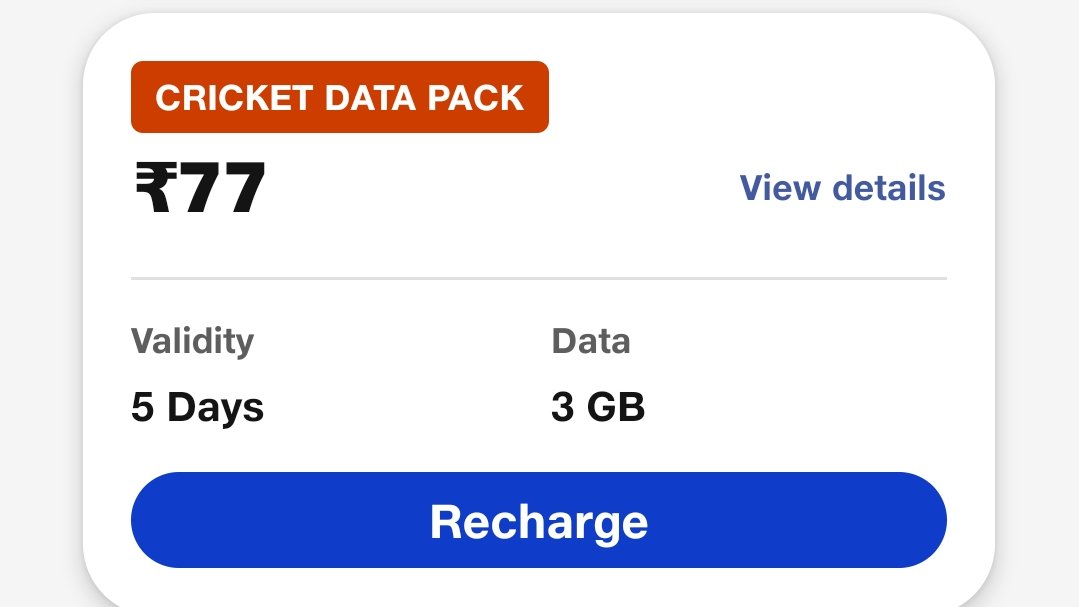Click the word 'View' in the link
Viewport: 1079px width, 607px height.
tap(780, 188)
